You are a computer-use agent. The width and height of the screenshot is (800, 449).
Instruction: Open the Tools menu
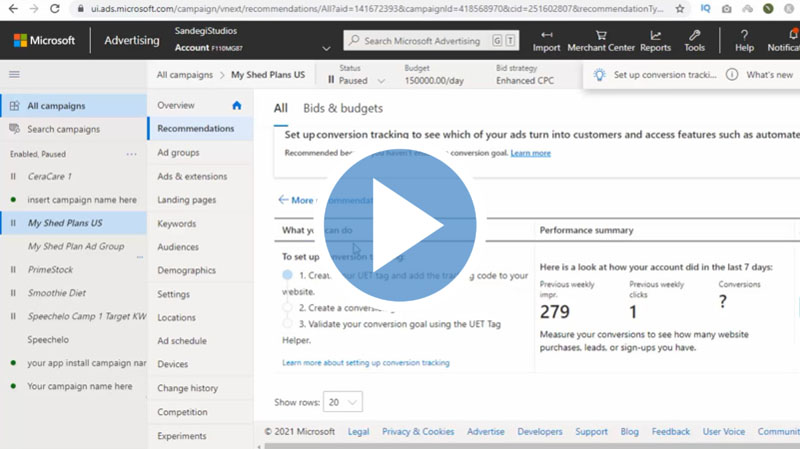point(694,41)
